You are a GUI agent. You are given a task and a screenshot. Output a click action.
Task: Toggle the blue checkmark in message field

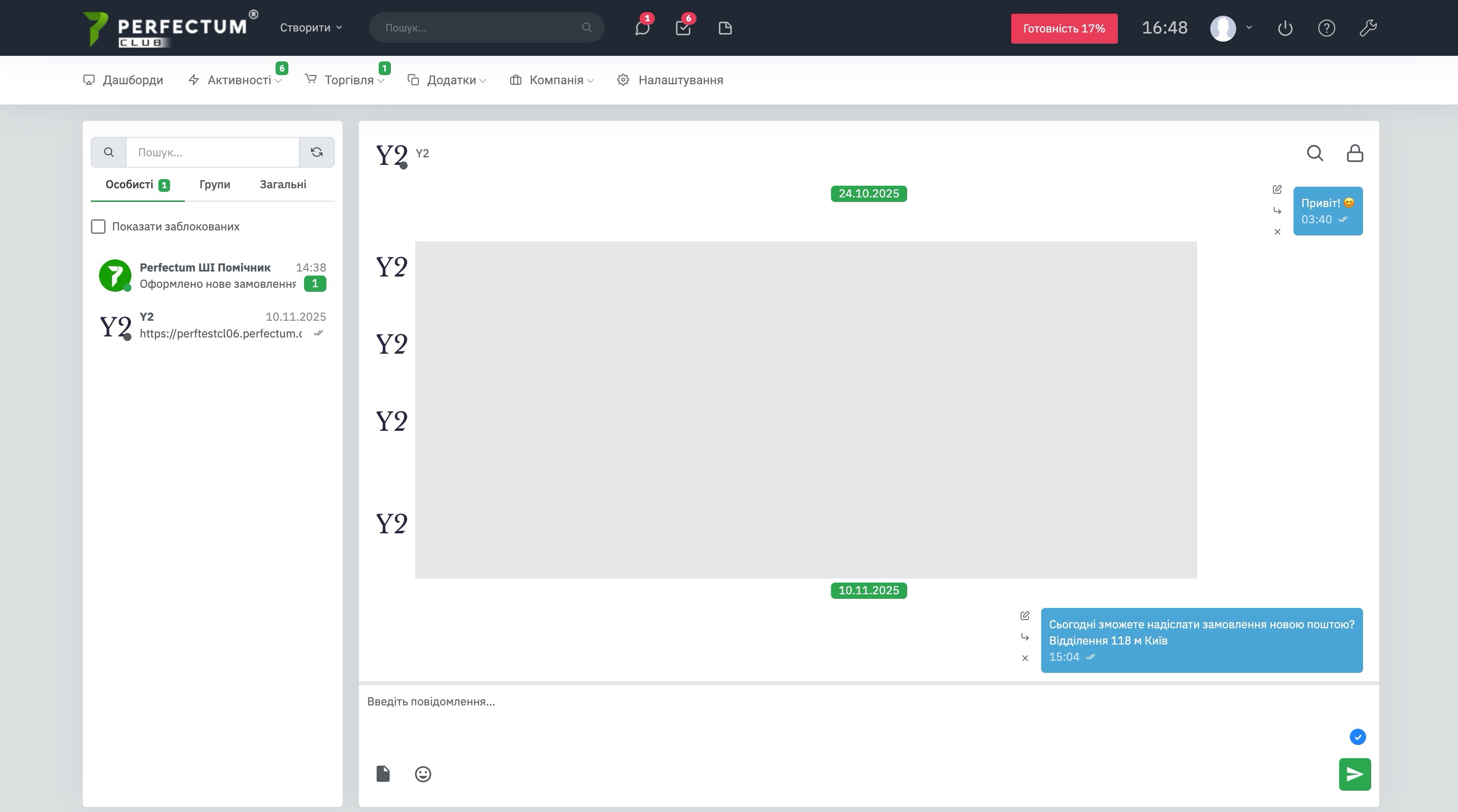click(x=1357, y=737)
